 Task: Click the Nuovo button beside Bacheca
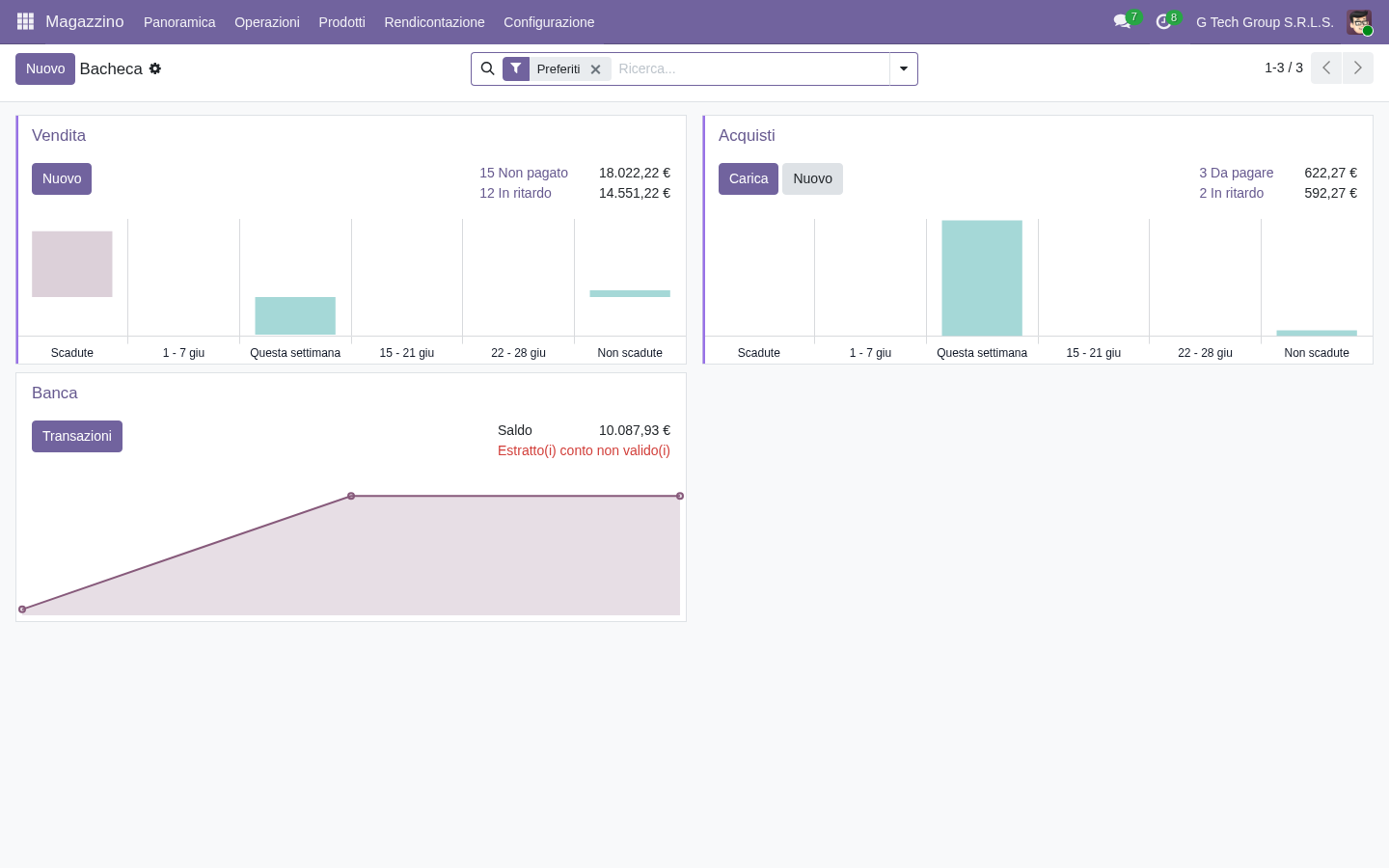pyautogui.click(x=45, y=68)
